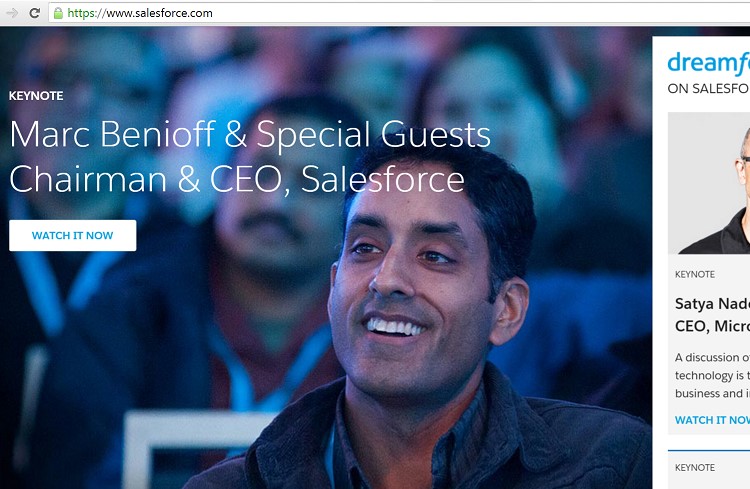
Task: Open the green padlock site info
Action: (58, 13)
